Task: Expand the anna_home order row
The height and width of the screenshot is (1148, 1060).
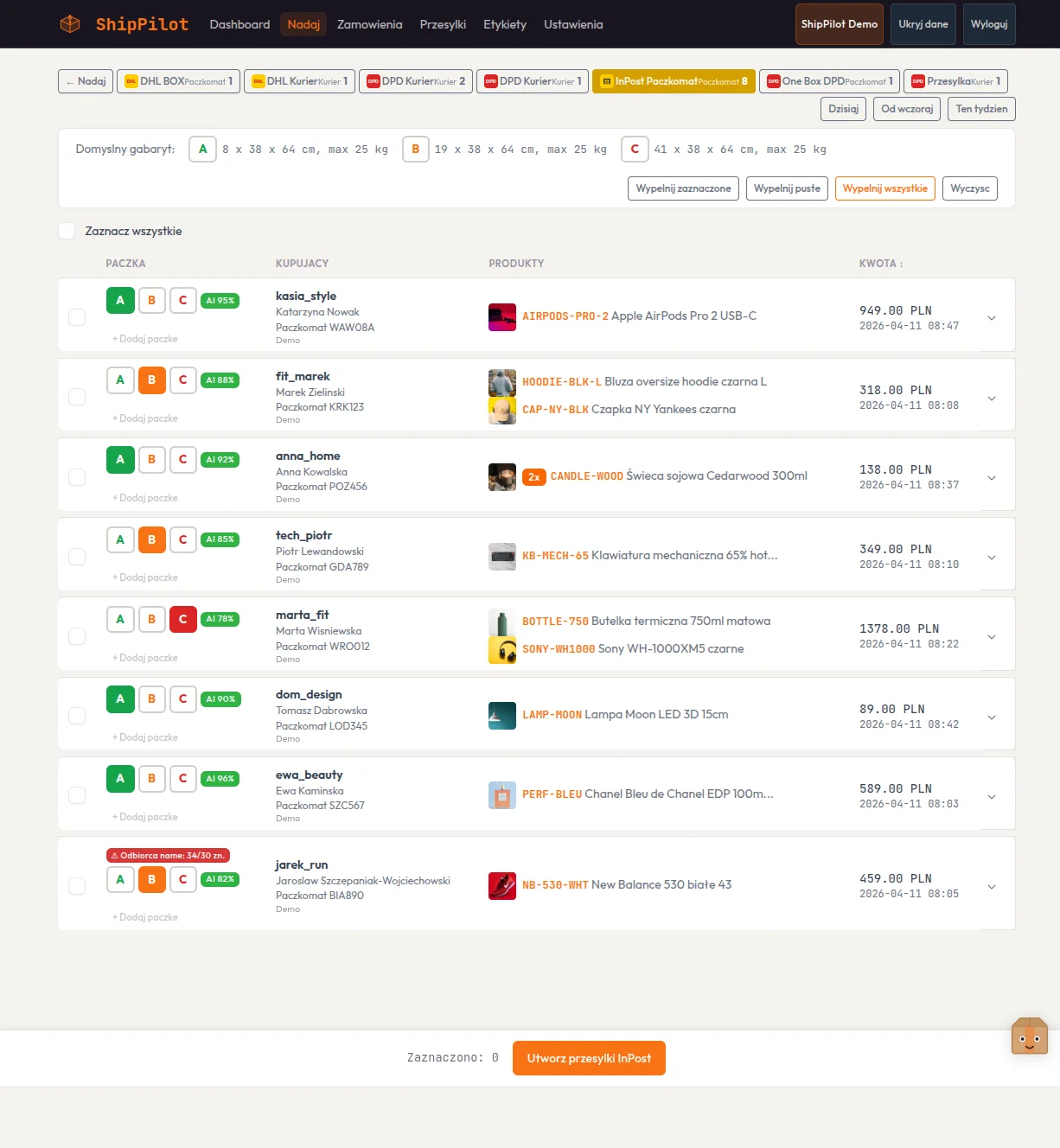Action: point(992,478)
